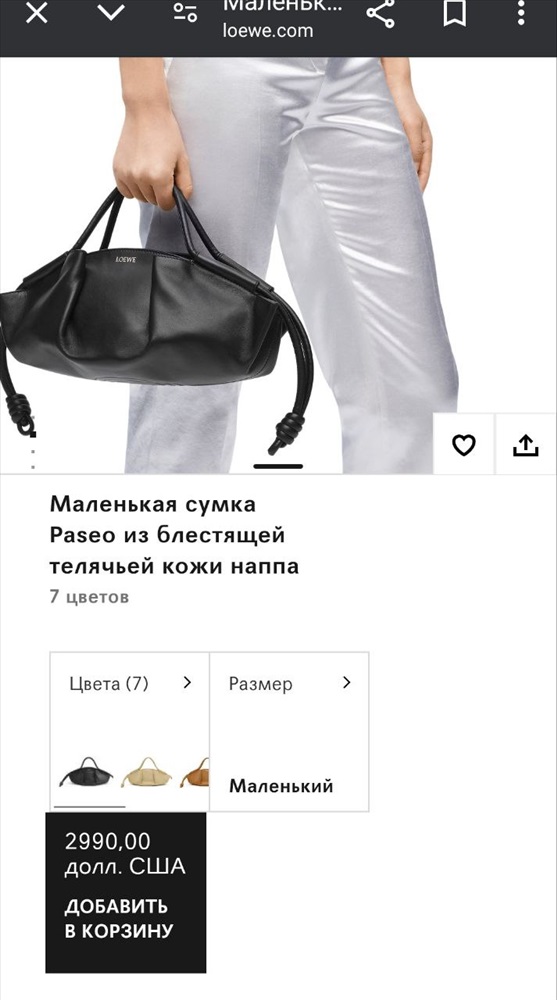Select the beige bag color thumbnail
The width and height of the screenshot is (557, 1000).
[146, 772]
